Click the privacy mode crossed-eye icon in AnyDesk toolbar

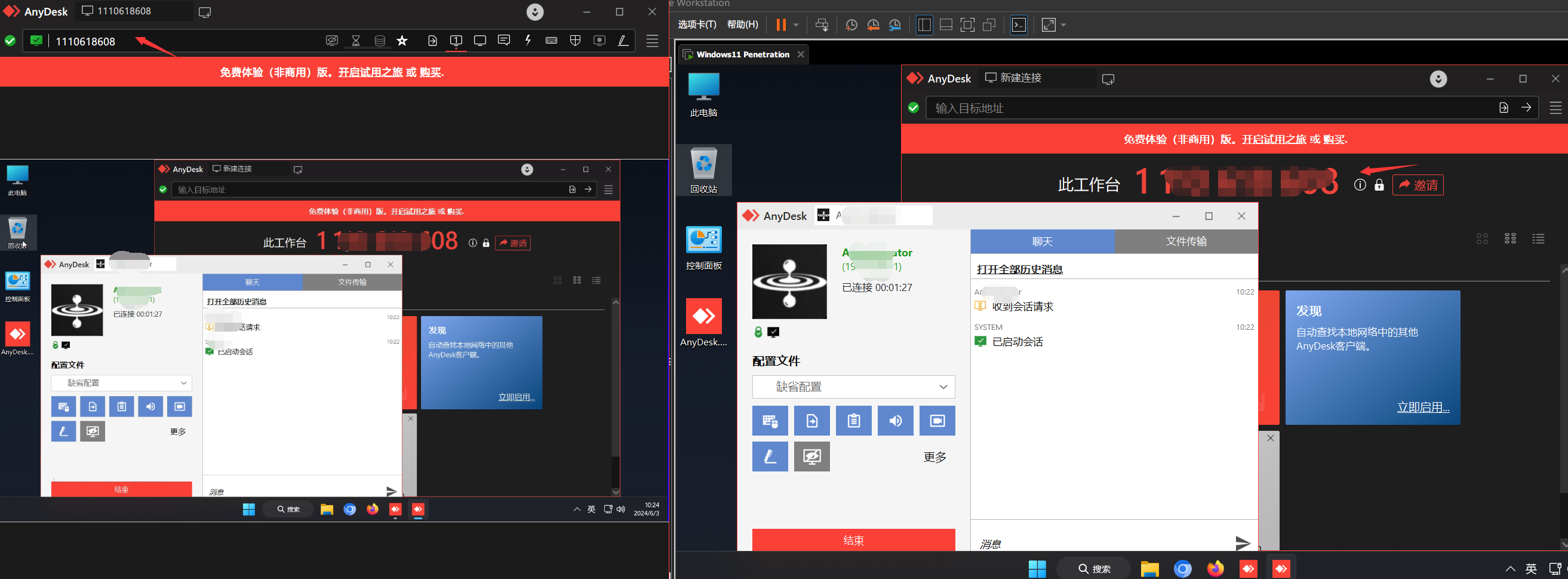click(x=332, y=41)
